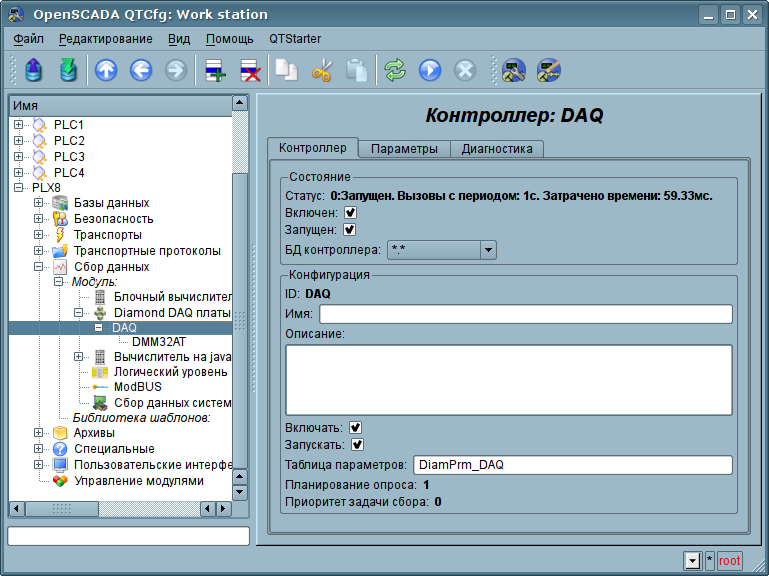
Task: Cut the item with the scissors icon
Action: click(x=322, y=70)
